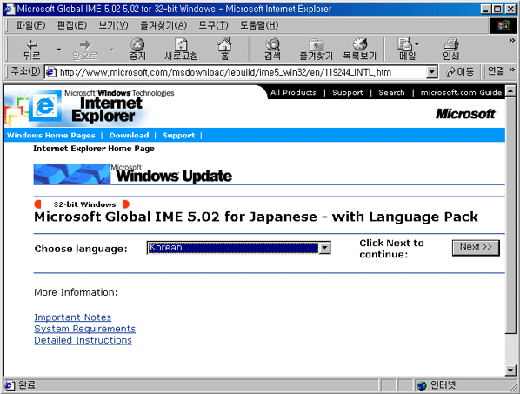Go to home page via 홈 icon

225,49
